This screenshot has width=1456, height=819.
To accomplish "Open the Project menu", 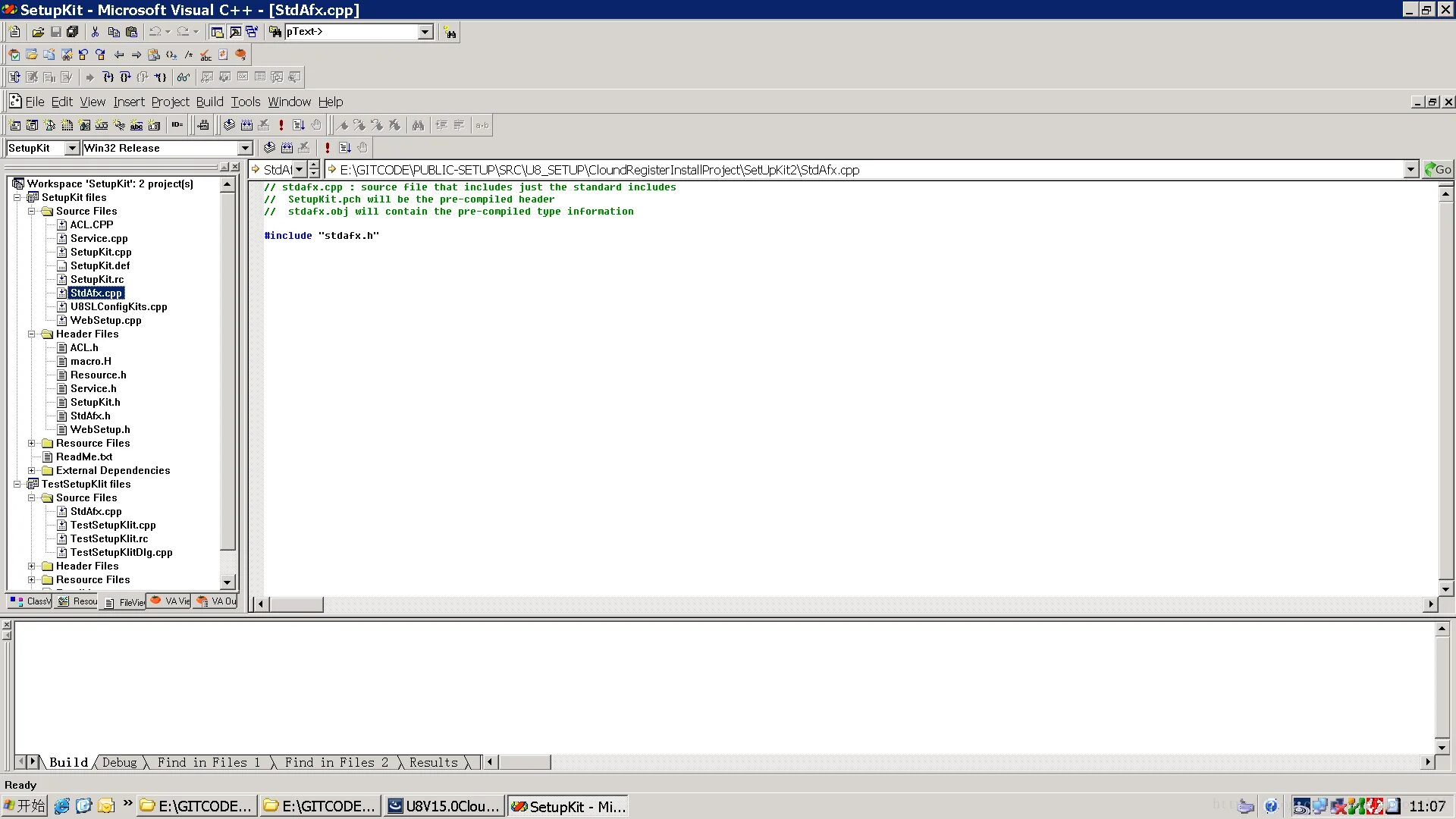I will [170, 102].
